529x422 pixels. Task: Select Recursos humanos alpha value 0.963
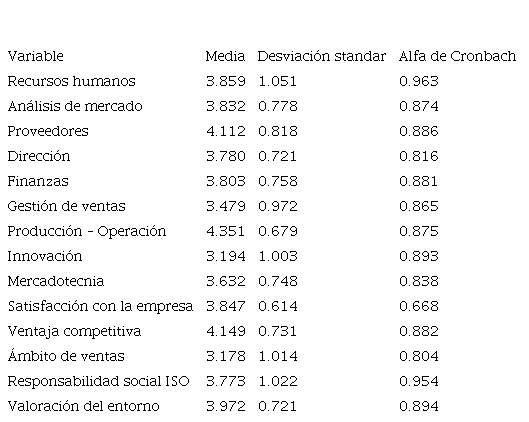pos(419,81)
